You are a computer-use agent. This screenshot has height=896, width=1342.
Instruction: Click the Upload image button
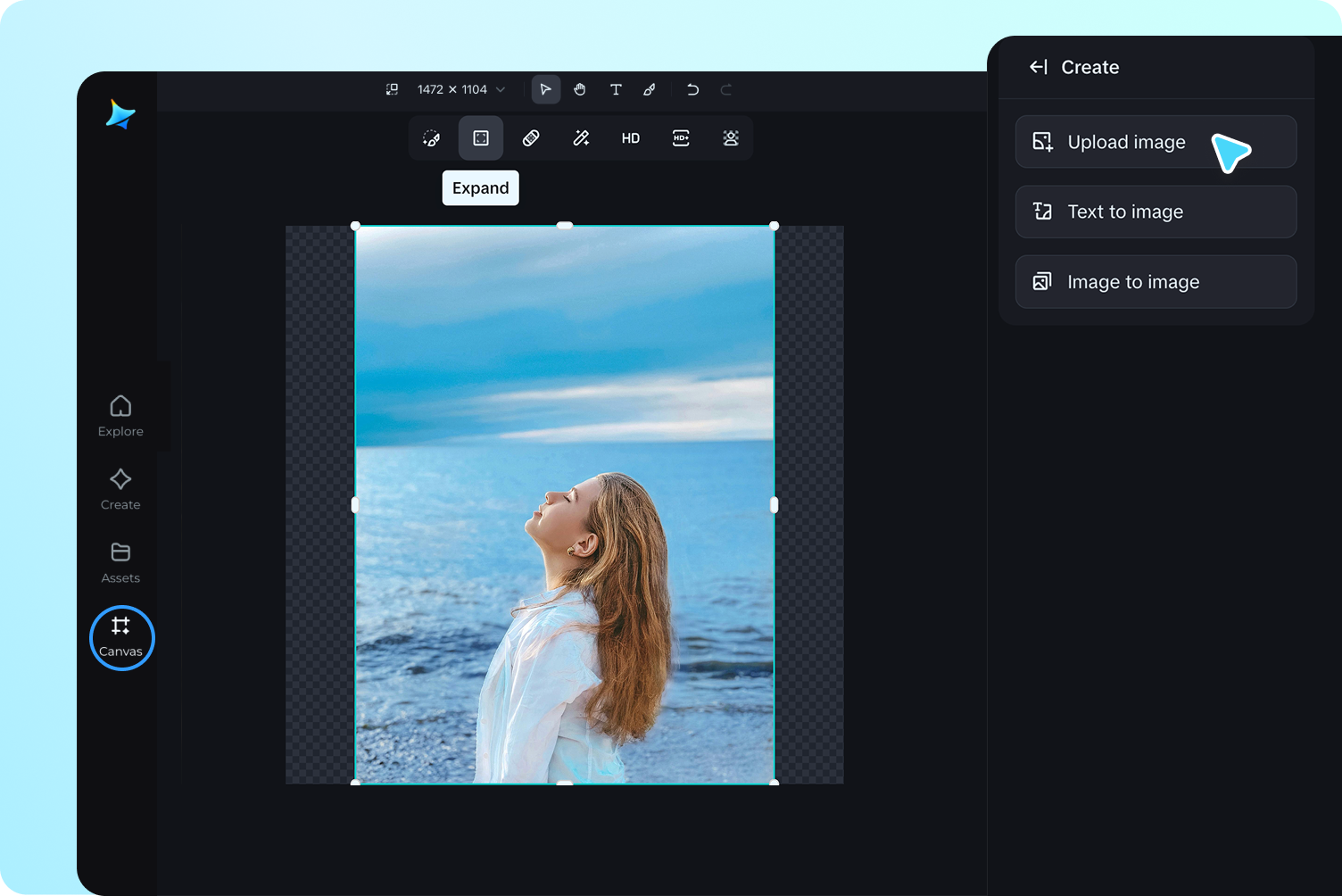[x=1156, y=142]
